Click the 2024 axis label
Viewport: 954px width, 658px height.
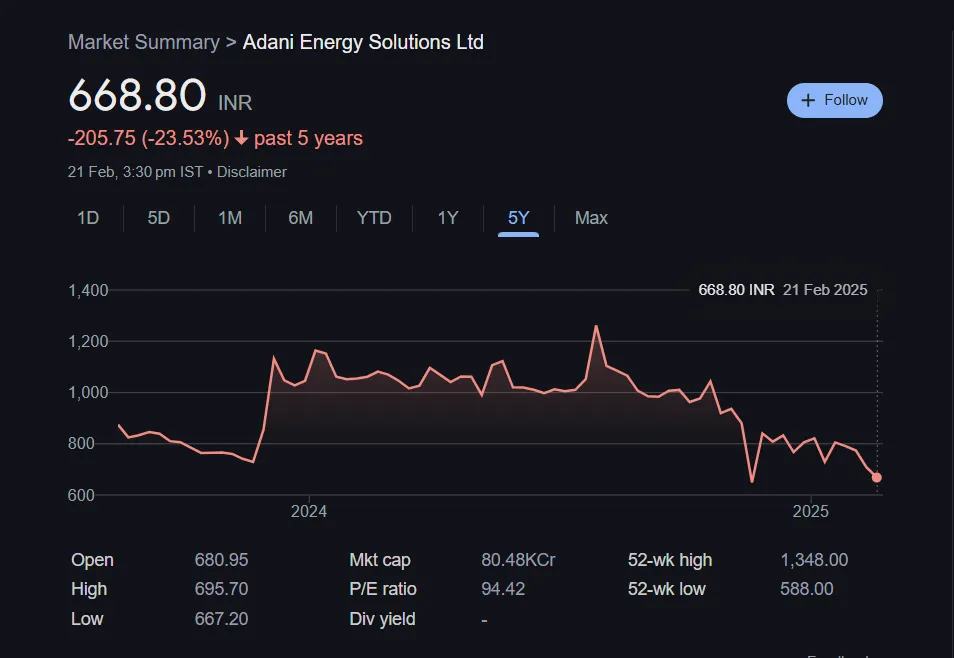308,511
